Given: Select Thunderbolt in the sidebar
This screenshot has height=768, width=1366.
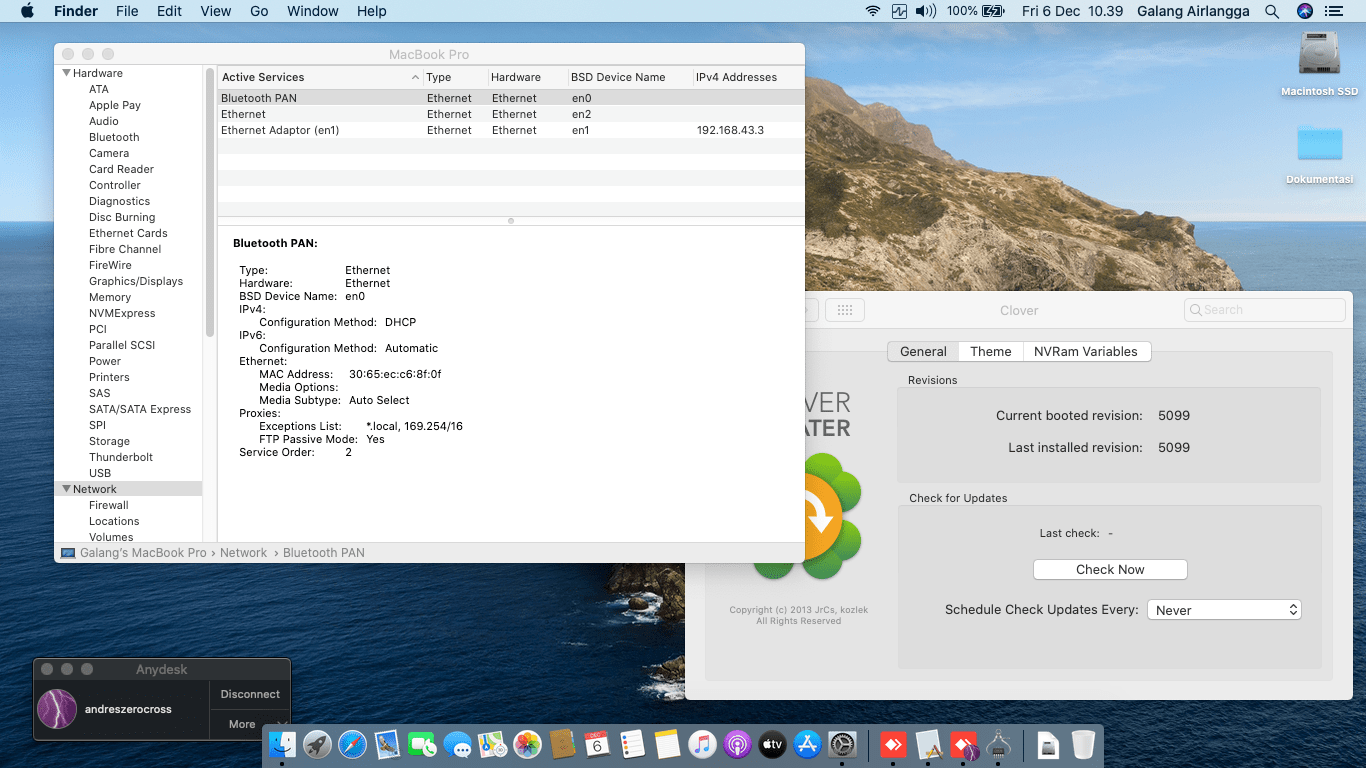Looking at the screenshot, I should [121, 457].
